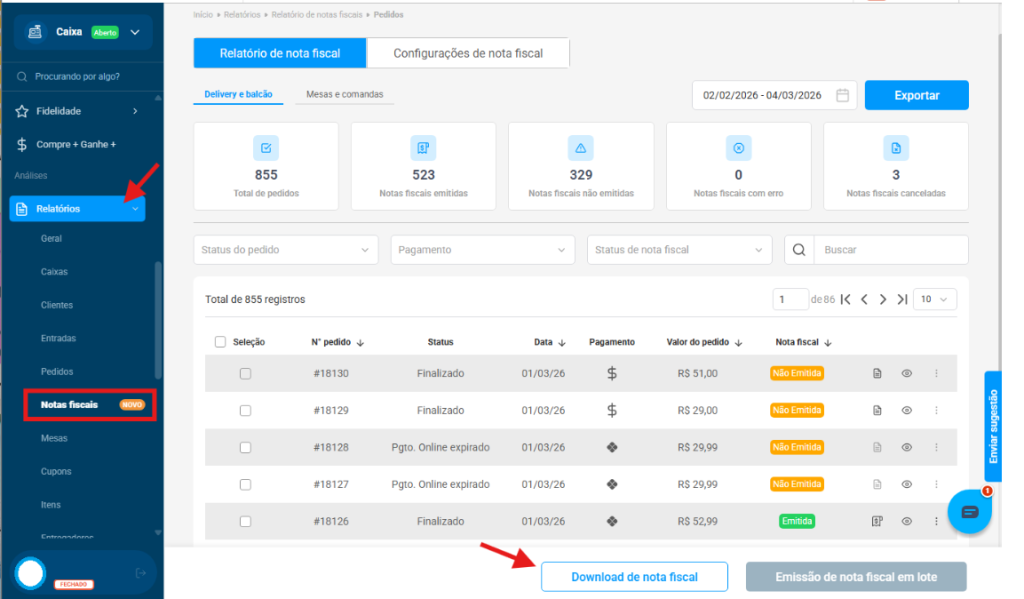Check the box for order #18130
Image resolution: width=1024 pixels, height=599 pixels.
(x=245, y=374)
